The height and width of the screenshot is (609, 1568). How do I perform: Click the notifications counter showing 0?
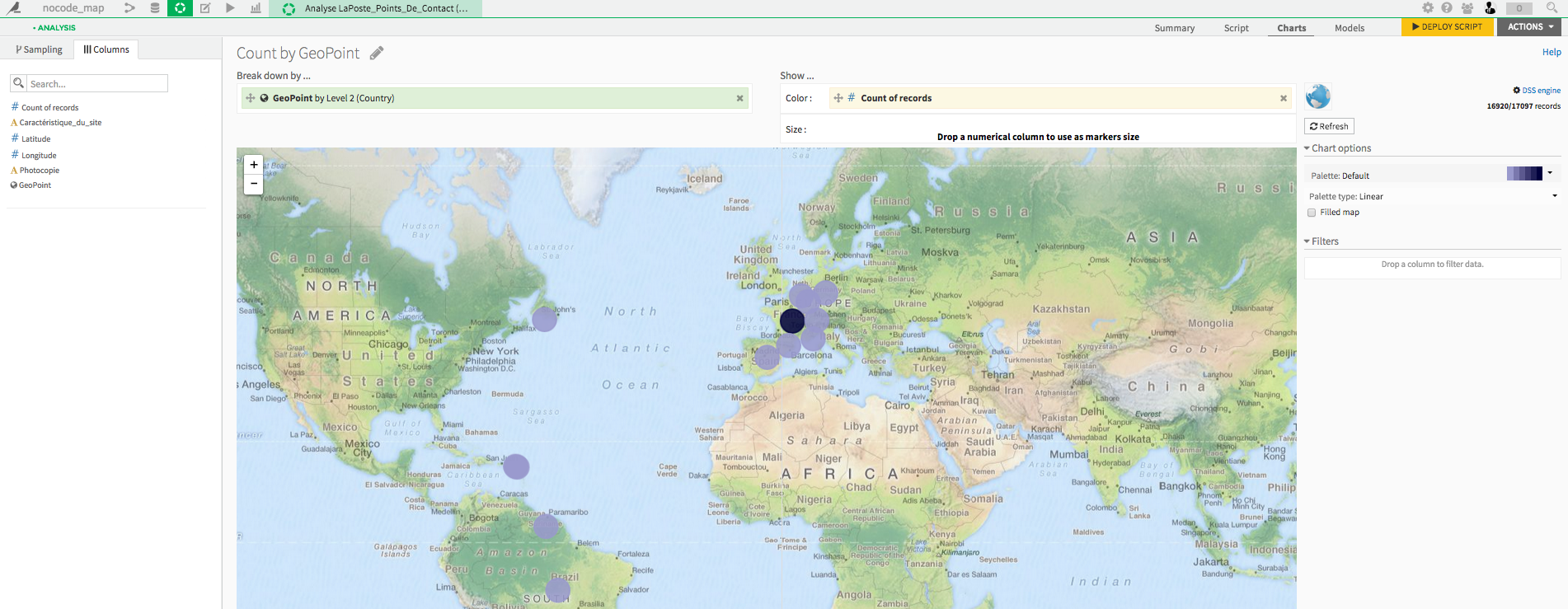tap(1519, 8)
